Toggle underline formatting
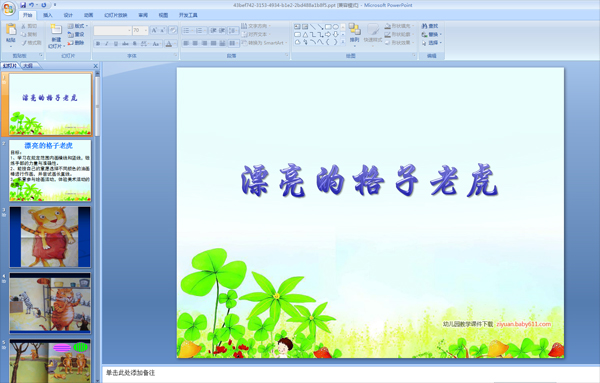This screenshot has width=600, height=383. click(116, 44)
